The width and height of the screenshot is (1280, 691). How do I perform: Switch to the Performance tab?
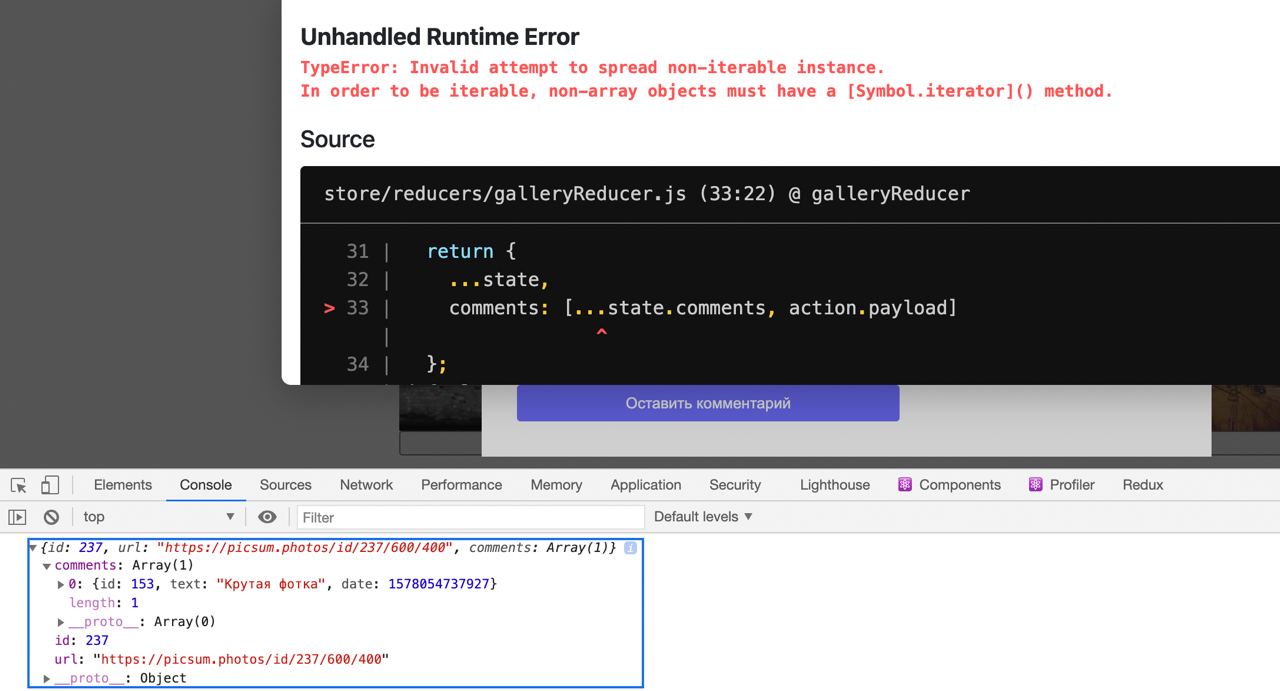point(461,485)
